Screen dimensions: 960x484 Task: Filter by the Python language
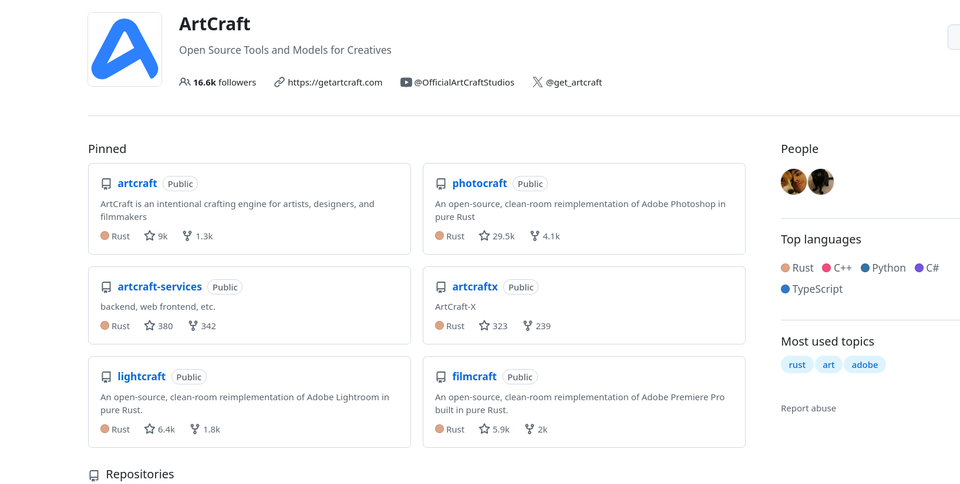(883, 267)
